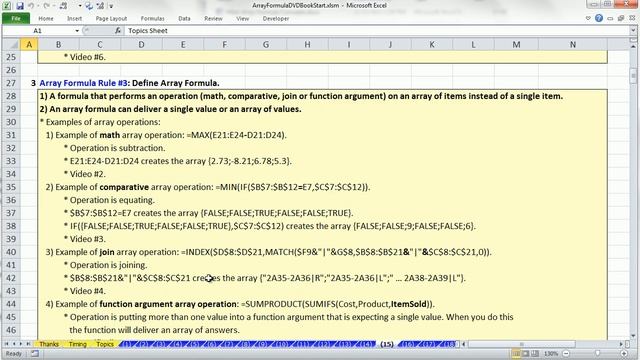Image resolution: width=640 pixels, height=360 pixels.
Task: Click the vertical scrollbar down arrow
Action: click(633, 336)
